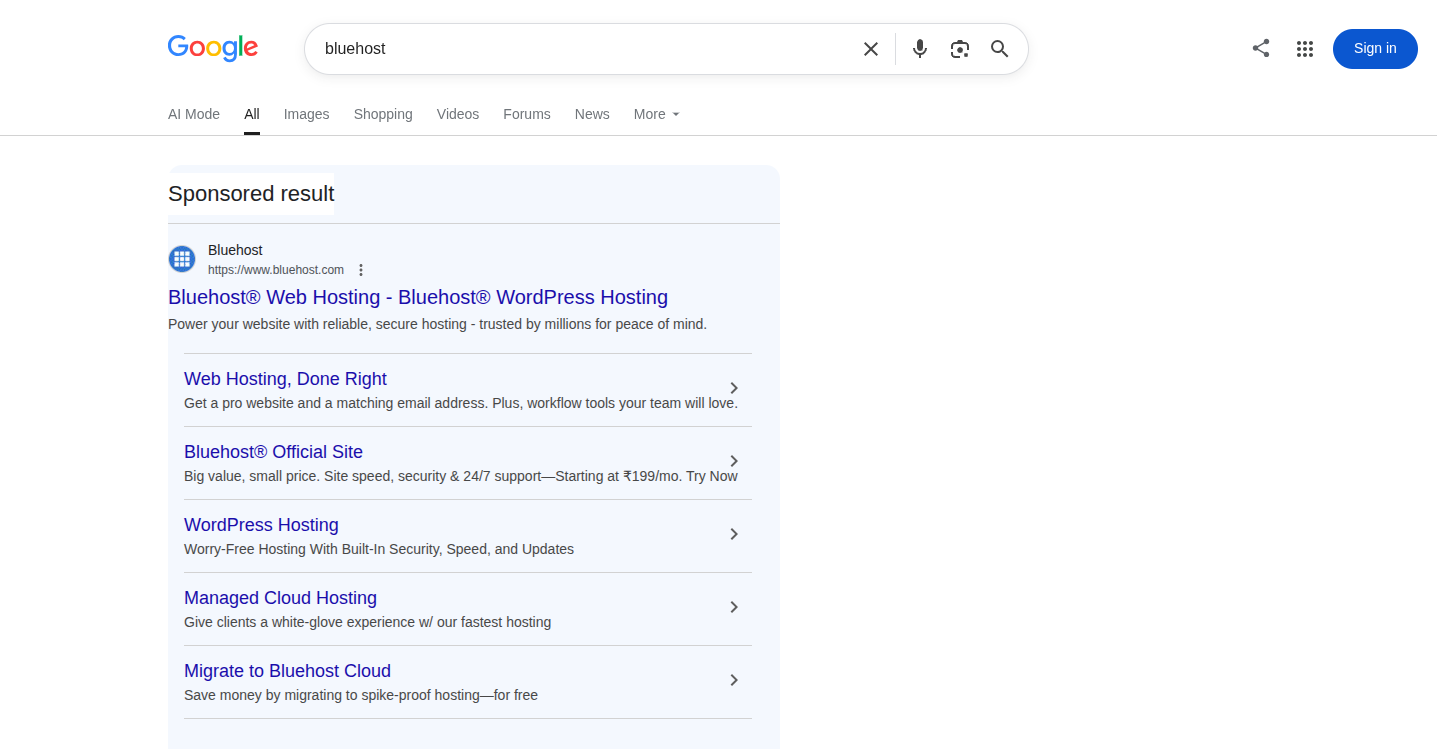This screenshot has height=749, width=1437.
Task: Click chevron beside Web Hosting, Done Right
Action: pyautogui.click(x=734, y=388)
